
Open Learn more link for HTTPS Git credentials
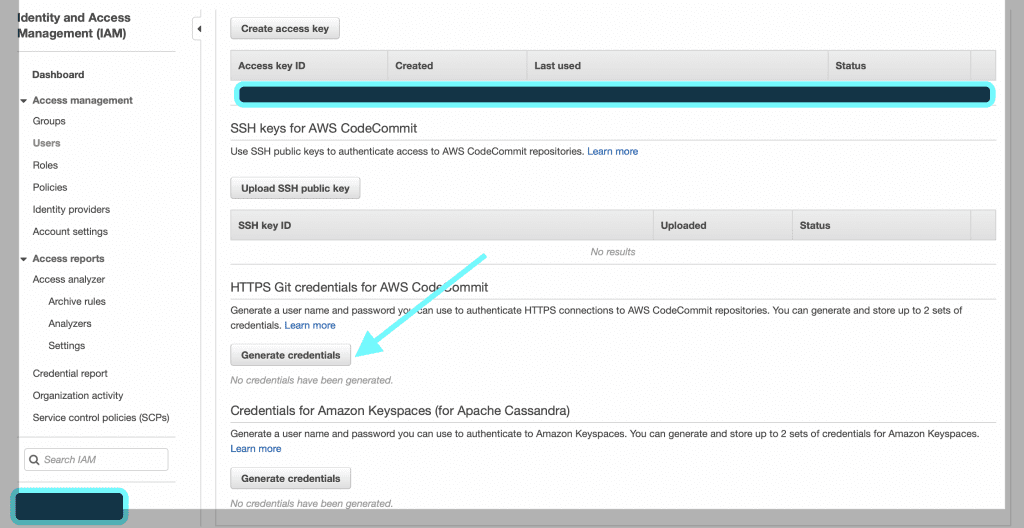point(310,325)
